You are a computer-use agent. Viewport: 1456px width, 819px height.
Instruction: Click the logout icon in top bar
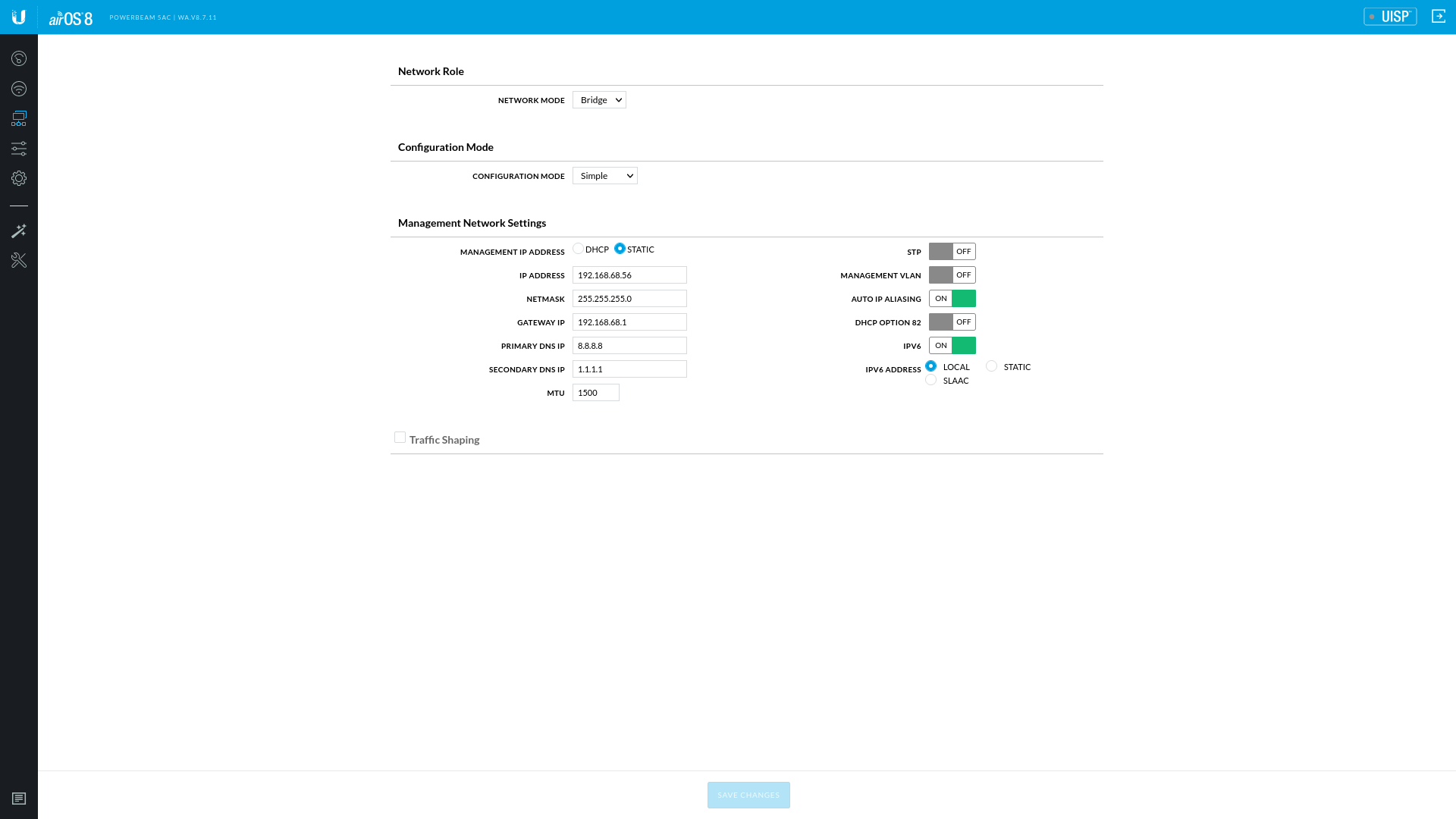click(1439, 16)
